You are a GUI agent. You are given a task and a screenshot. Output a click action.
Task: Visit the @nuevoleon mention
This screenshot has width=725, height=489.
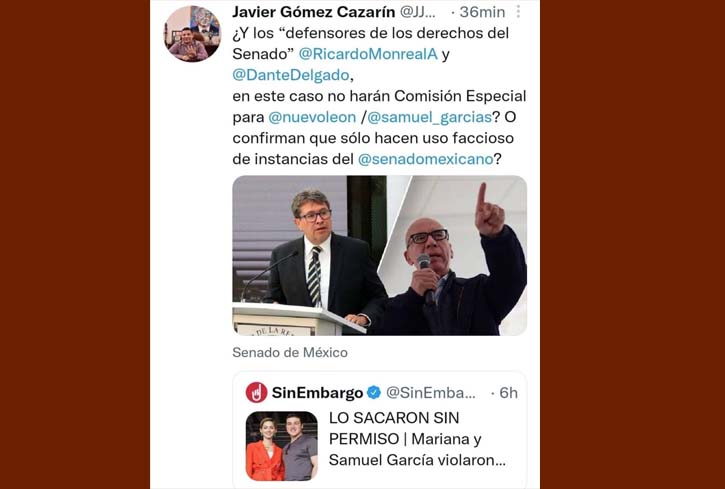click(x=312, y=117)
